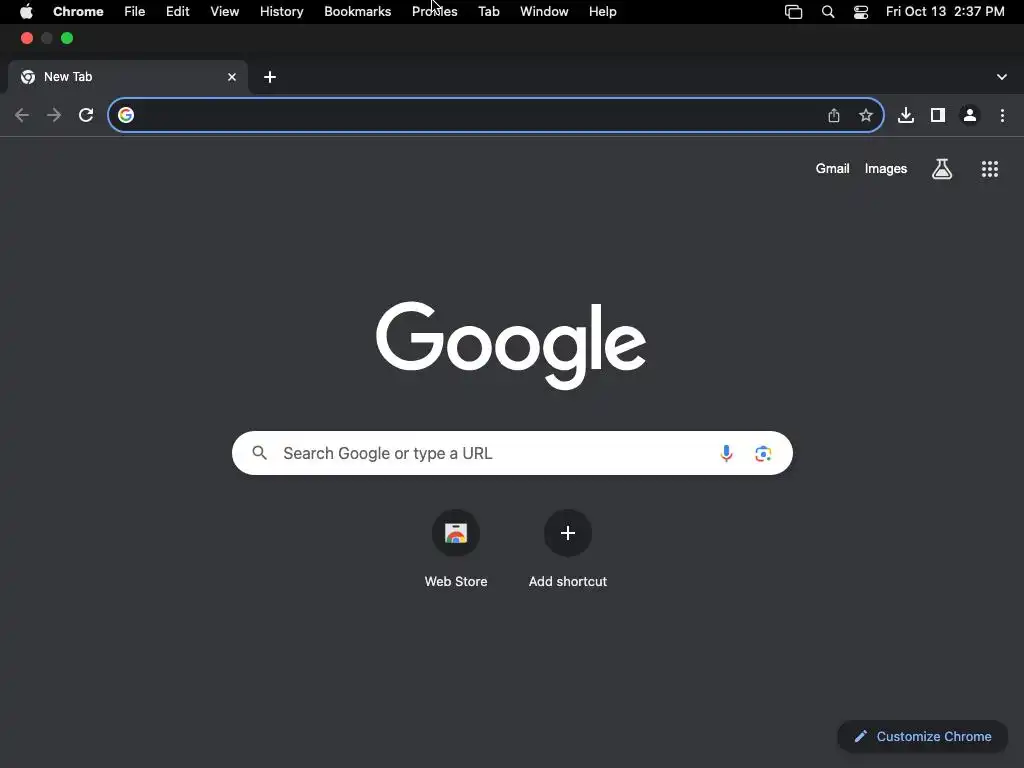Click the Google icon in the address bar
The height and width of the screenshot is (768, 1024).
(126, 115)
